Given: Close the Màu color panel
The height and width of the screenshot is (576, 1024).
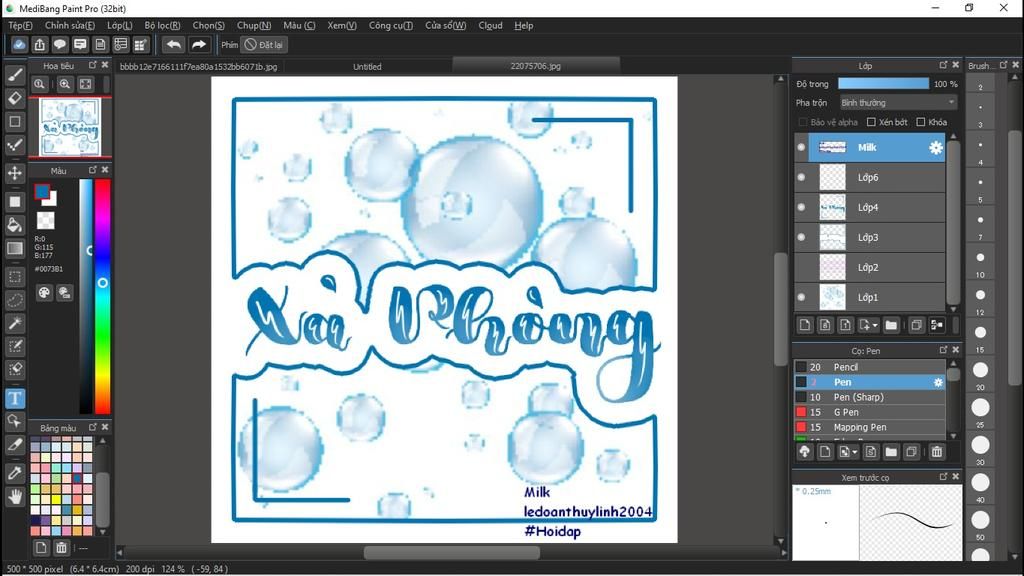Looking at the screenshot, I should tap(105, 170).
